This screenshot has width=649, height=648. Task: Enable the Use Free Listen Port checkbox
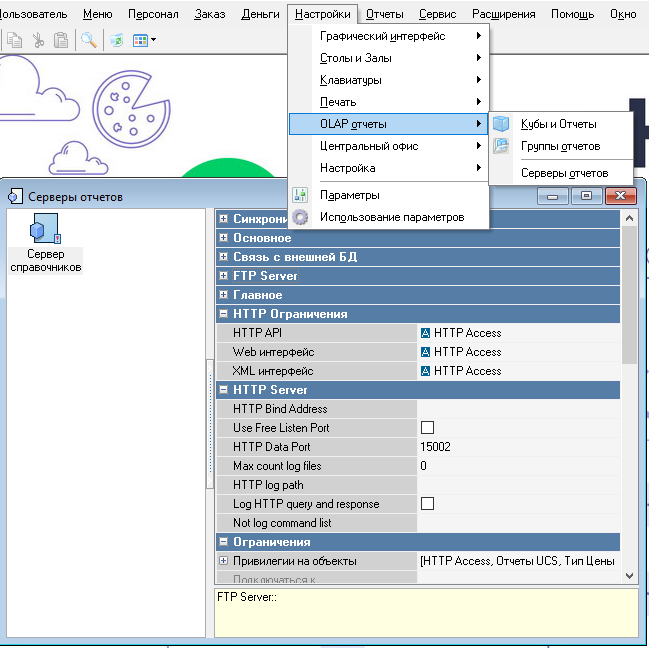click(427, 428)
